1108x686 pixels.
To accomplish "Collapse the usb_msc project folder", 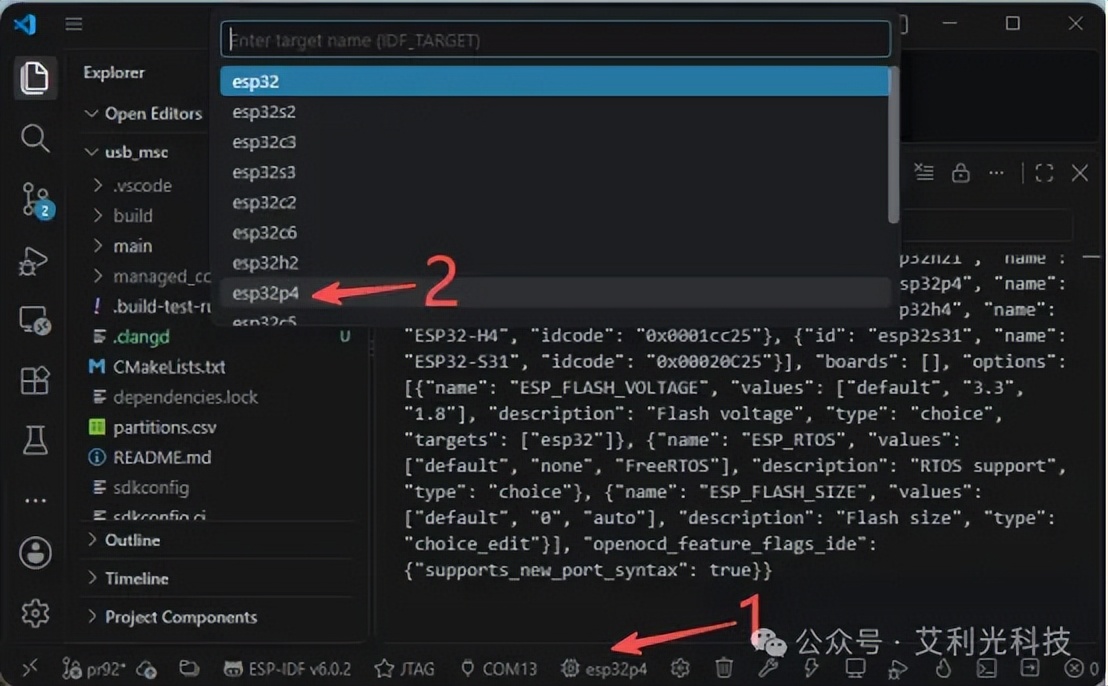I will pos(127,152).
